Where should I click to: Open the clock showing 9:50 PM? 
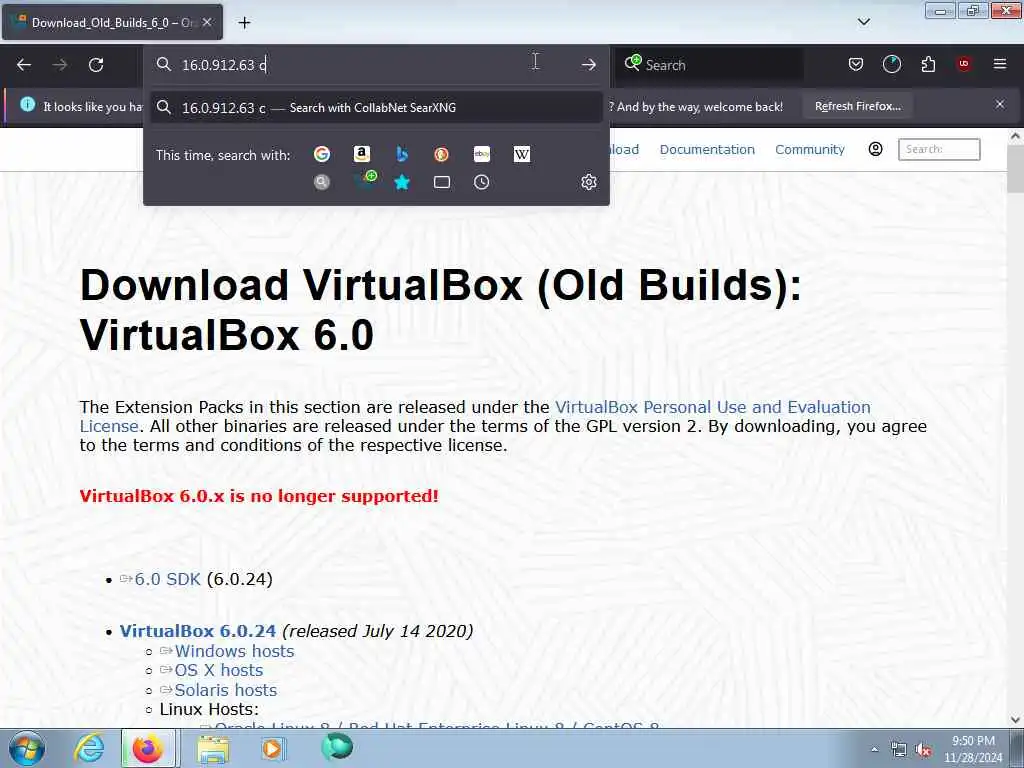pyautogui.click(x=973, y=749)
